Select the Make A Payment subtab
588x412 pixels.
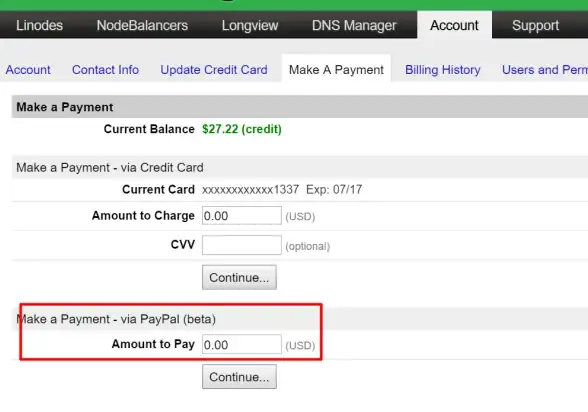tap(336, 69)
